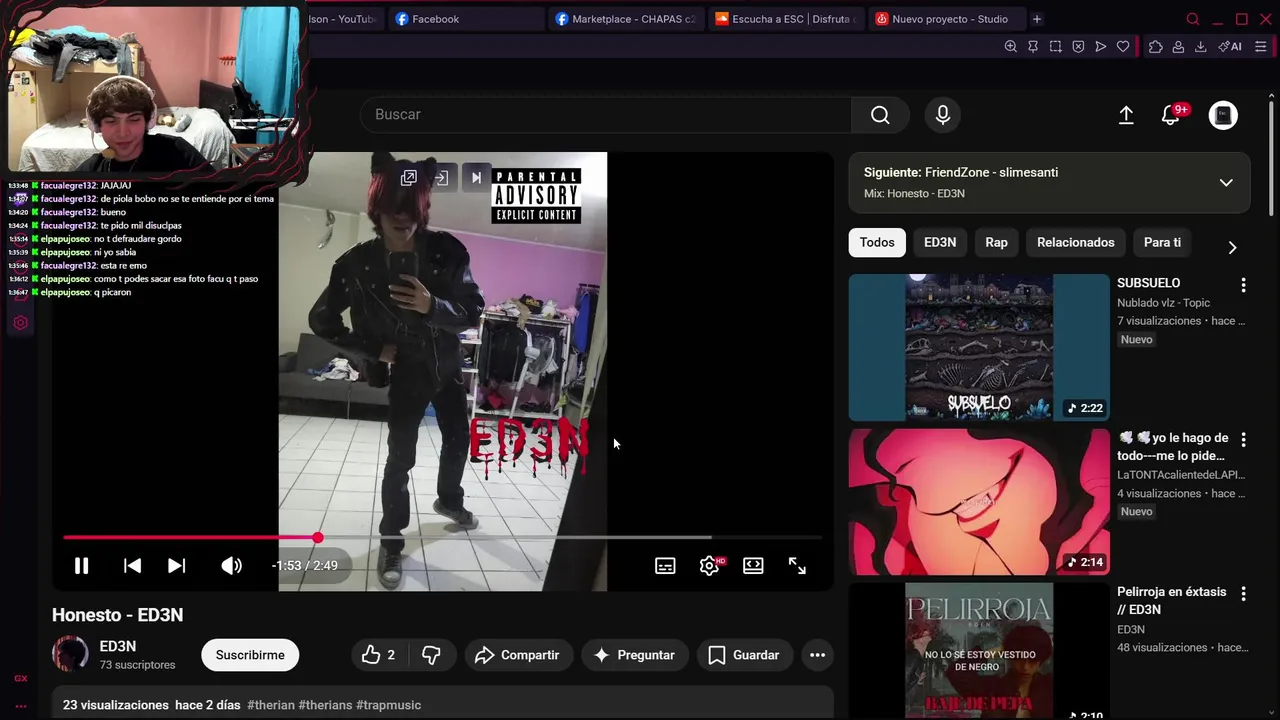The height and width of the screenshot is (720, 1280).
Task: Click the Suscribirme button
Action: coord(250,655)
